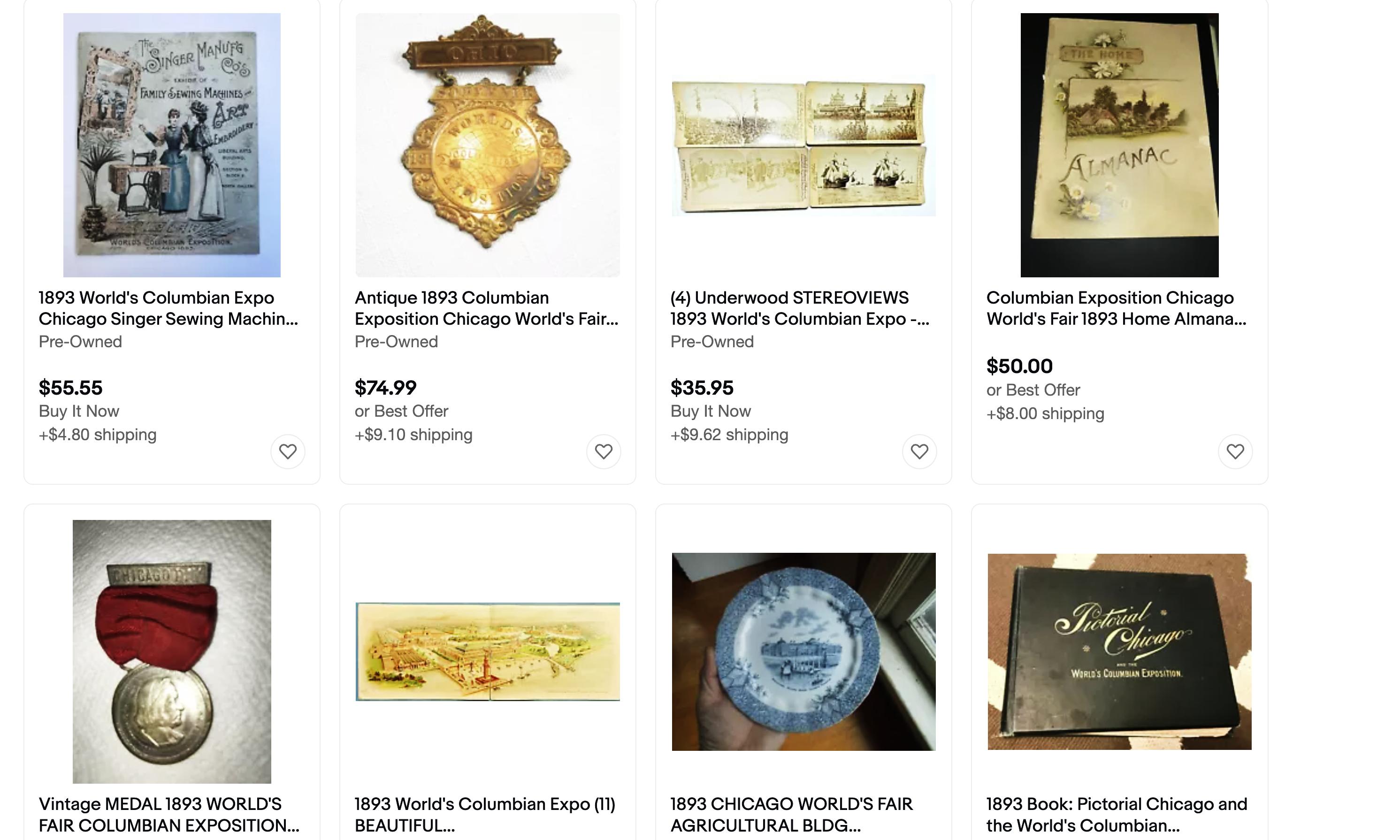View the red ribbon medal photo
The width and height of the screenshot is (1400, 840).
tap(171, 651)
